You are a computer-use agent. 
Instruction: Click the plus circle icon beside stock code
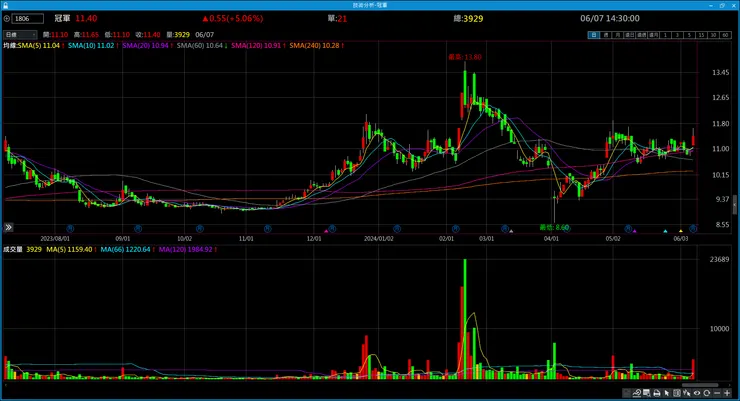pos(7,19)
